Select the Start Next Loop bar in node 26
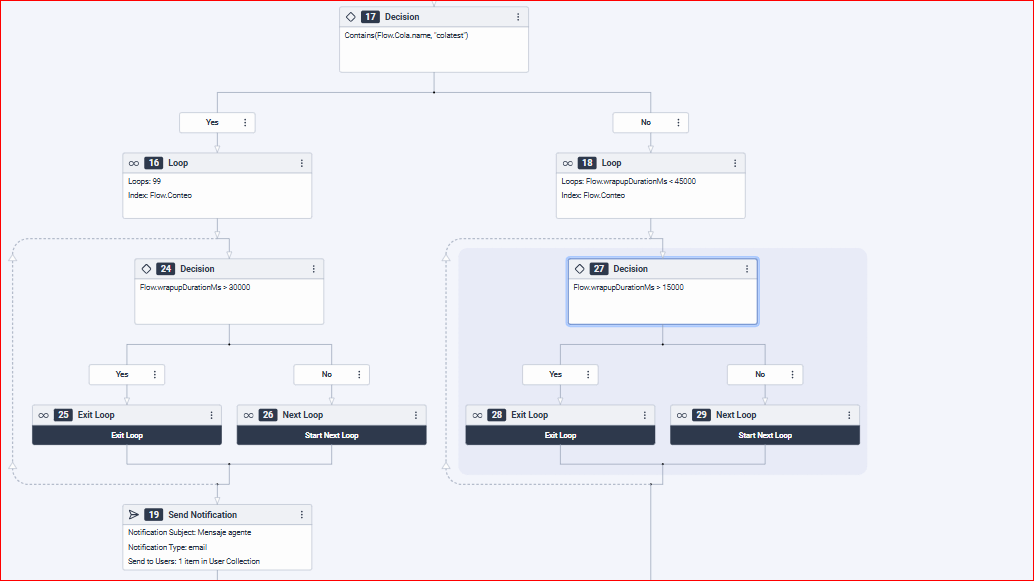 331,435
